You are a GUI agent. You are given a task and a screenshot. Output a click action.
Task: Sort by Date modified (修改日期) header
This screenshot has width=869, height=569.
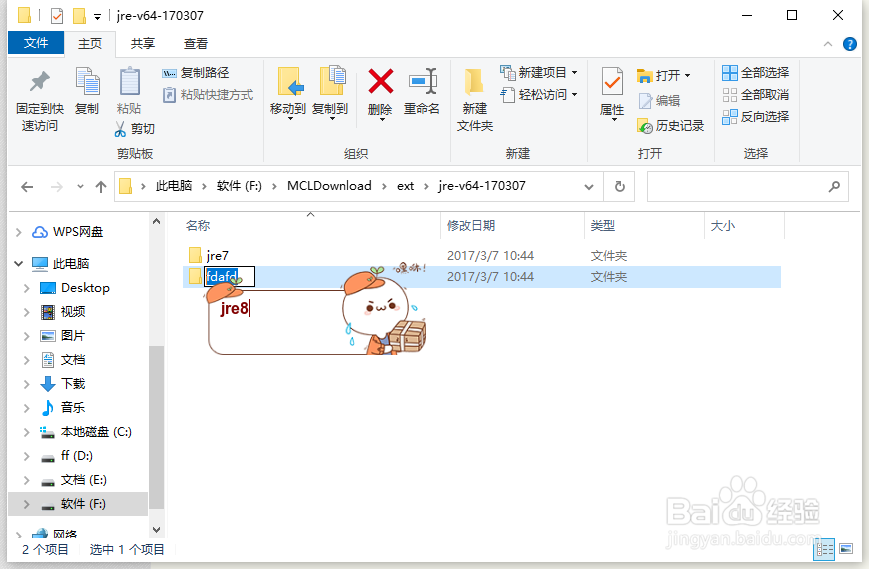point(471,225)
